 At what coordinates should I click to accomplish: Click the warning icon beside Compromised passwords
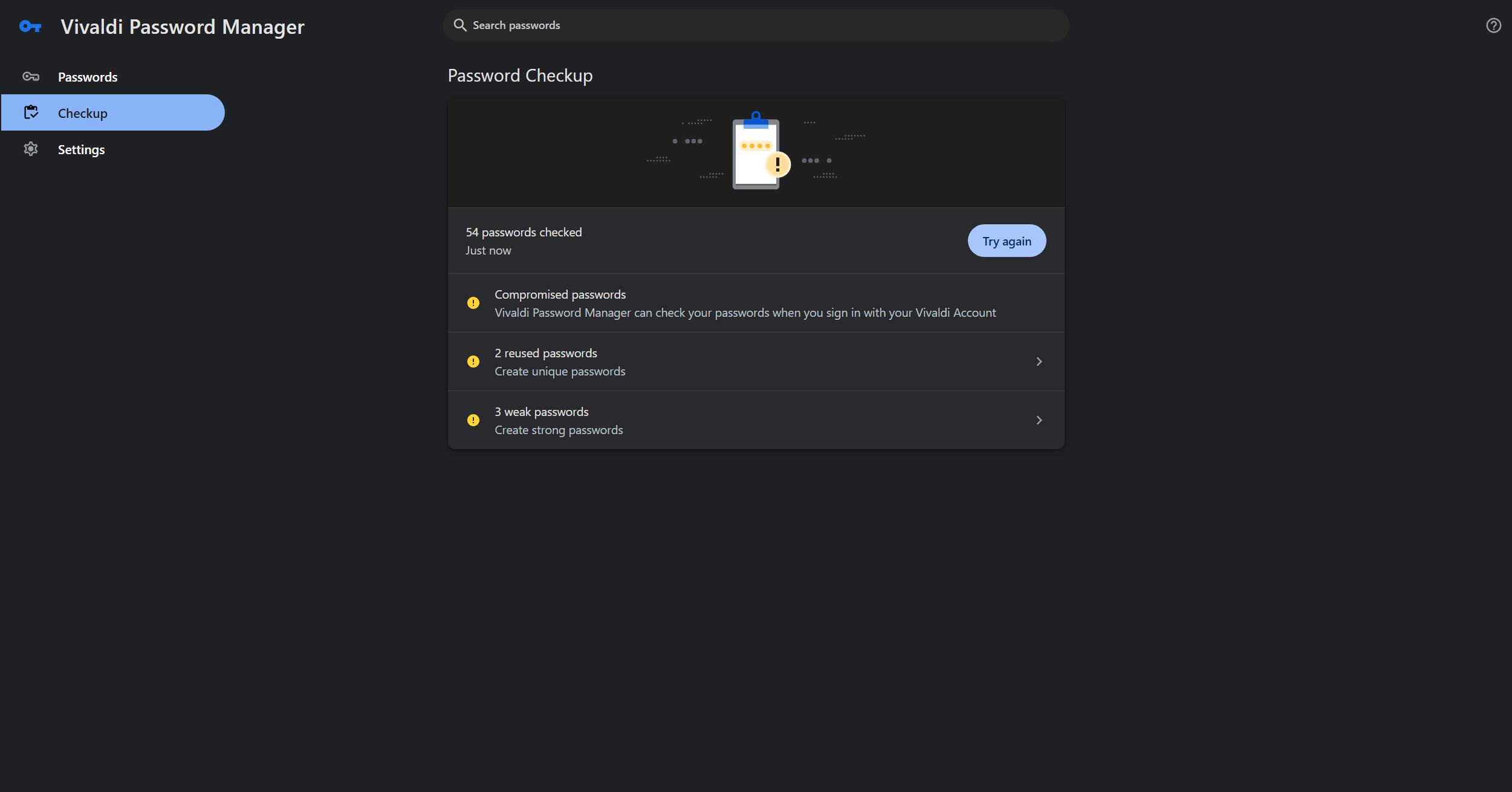pyautogui.click(x=473, y=303)
